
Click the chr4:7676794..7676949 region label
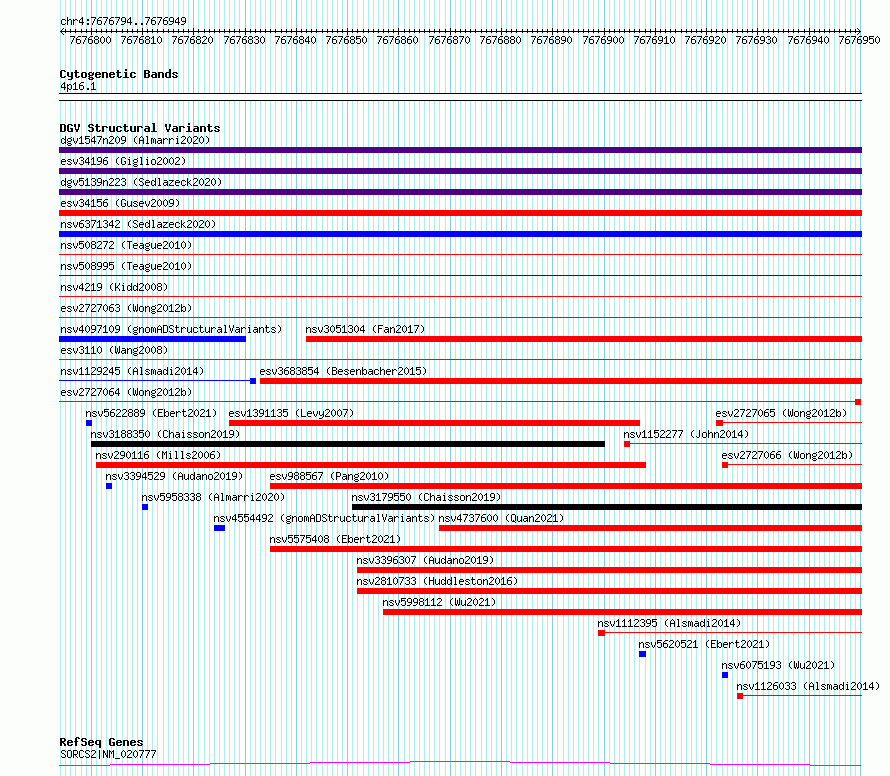coord(123,21)
